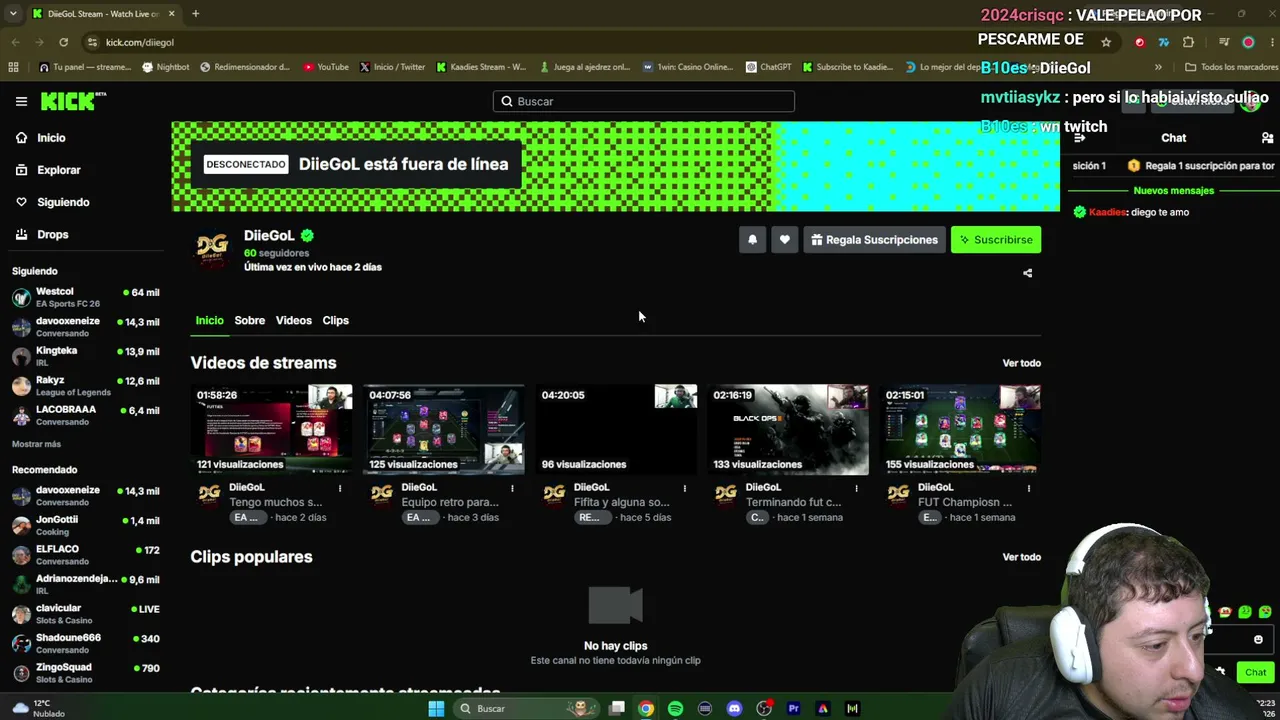This screenshot has height=720, width=1280.
Task: Click the green Suscribirse button
Action: pos(996,240)
